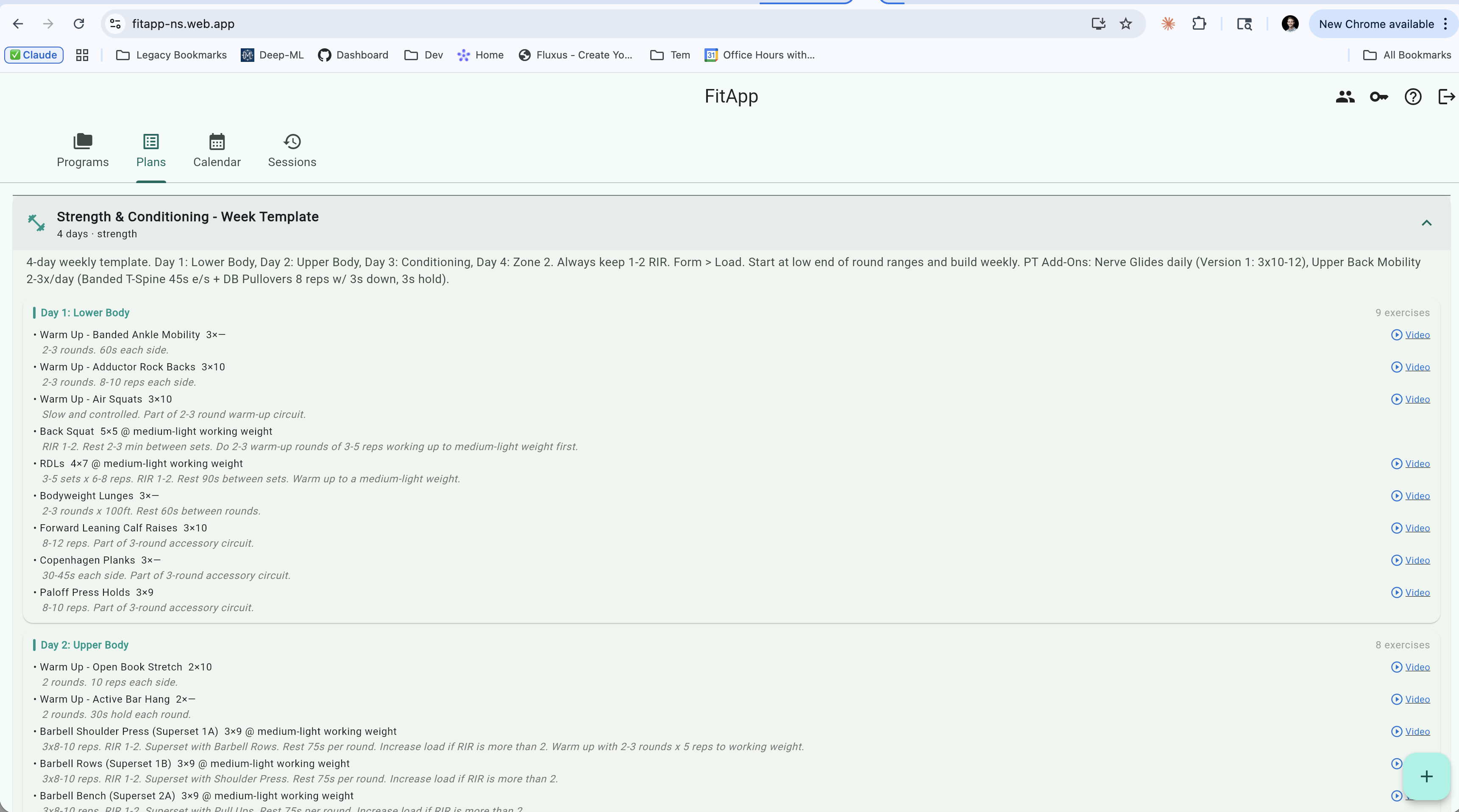Image resolution: width=1459 pixels, height=812 pixels.
Task: Open the Sessions tab
Action: pos(292,151)
